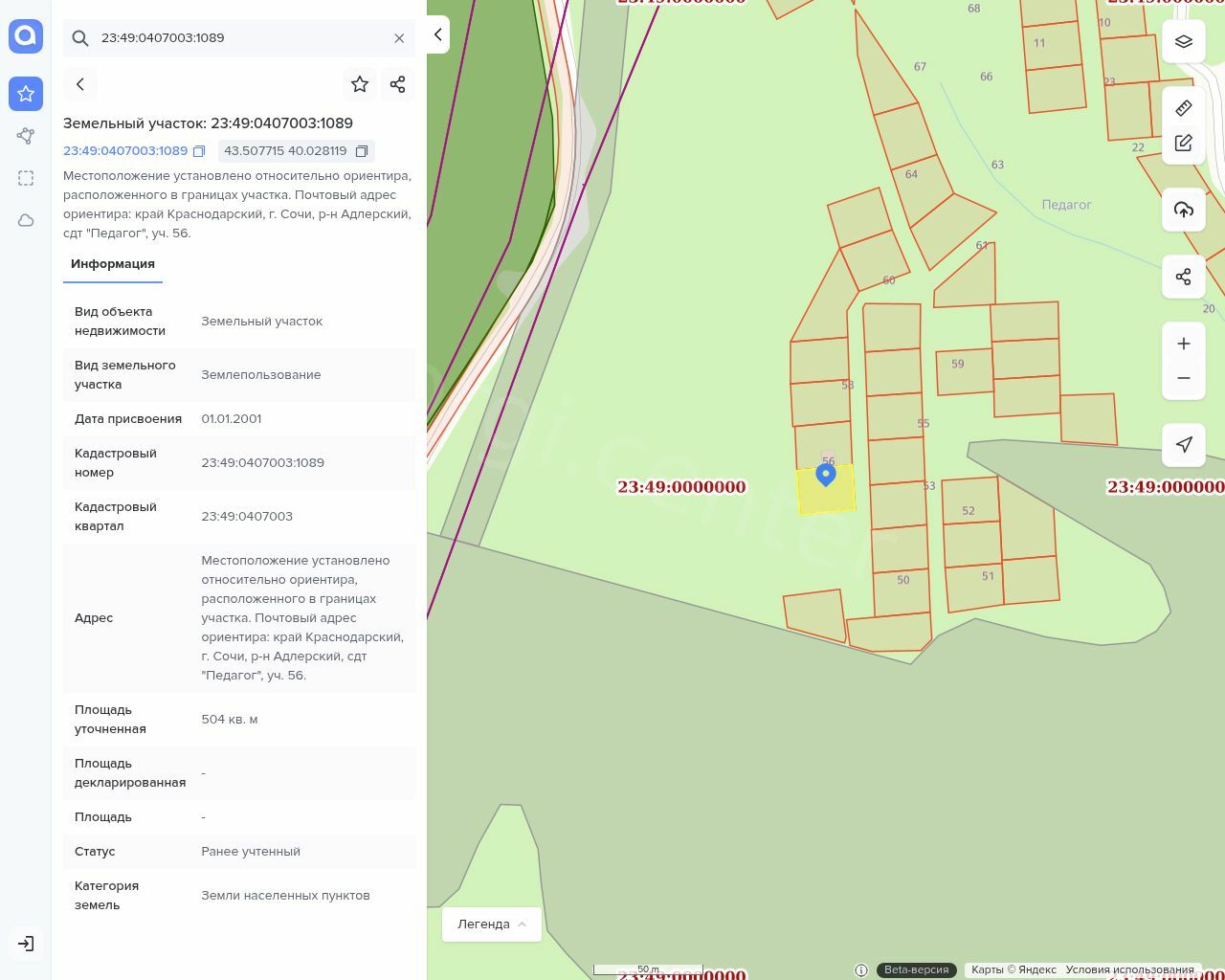Copy coordinates 43.507715 40.028119

(362, 151)
